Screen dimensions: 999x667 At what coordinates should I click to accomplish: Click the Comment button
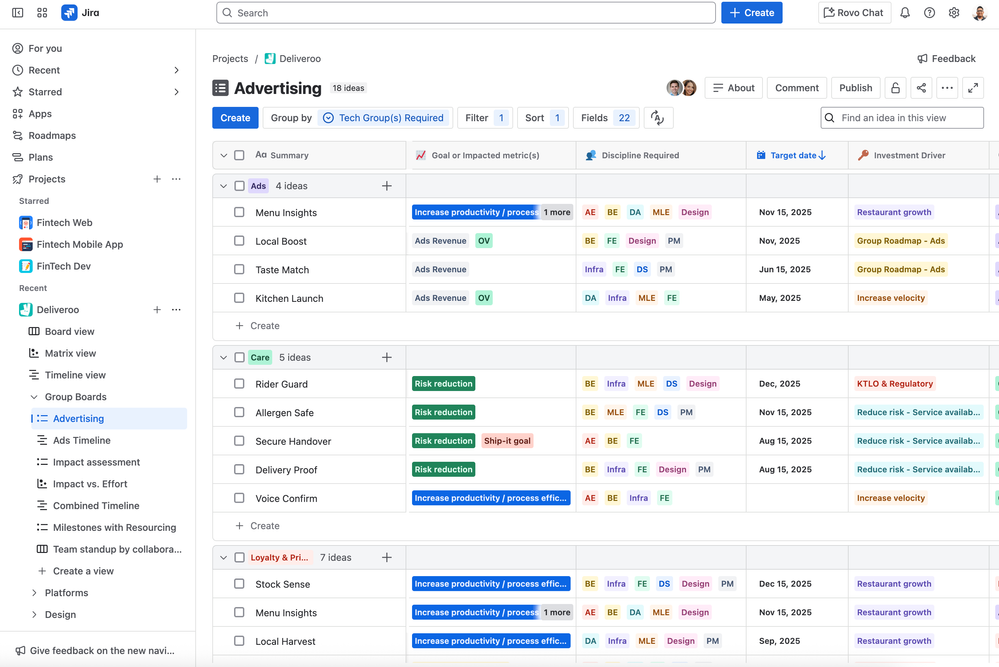click(796, 88)
